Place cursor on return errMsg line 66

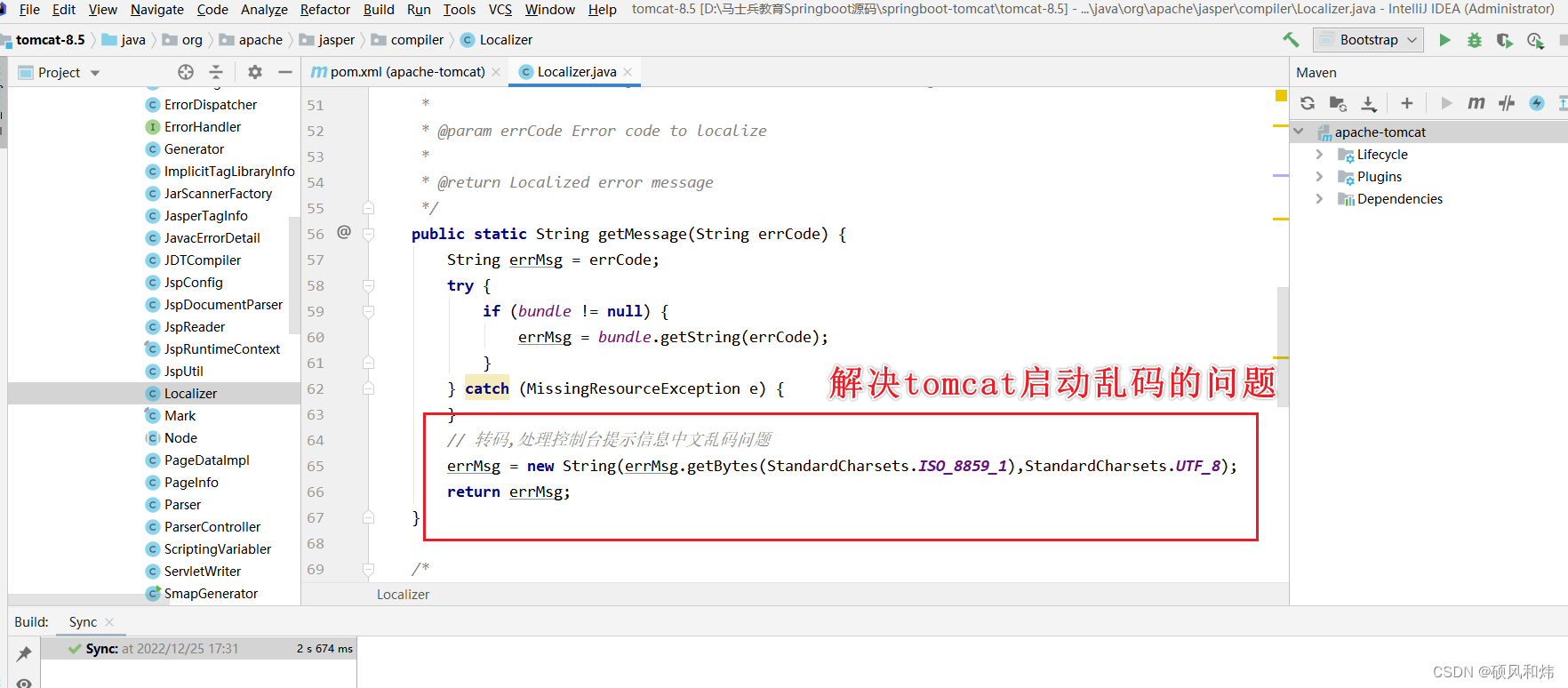[508, 492]
